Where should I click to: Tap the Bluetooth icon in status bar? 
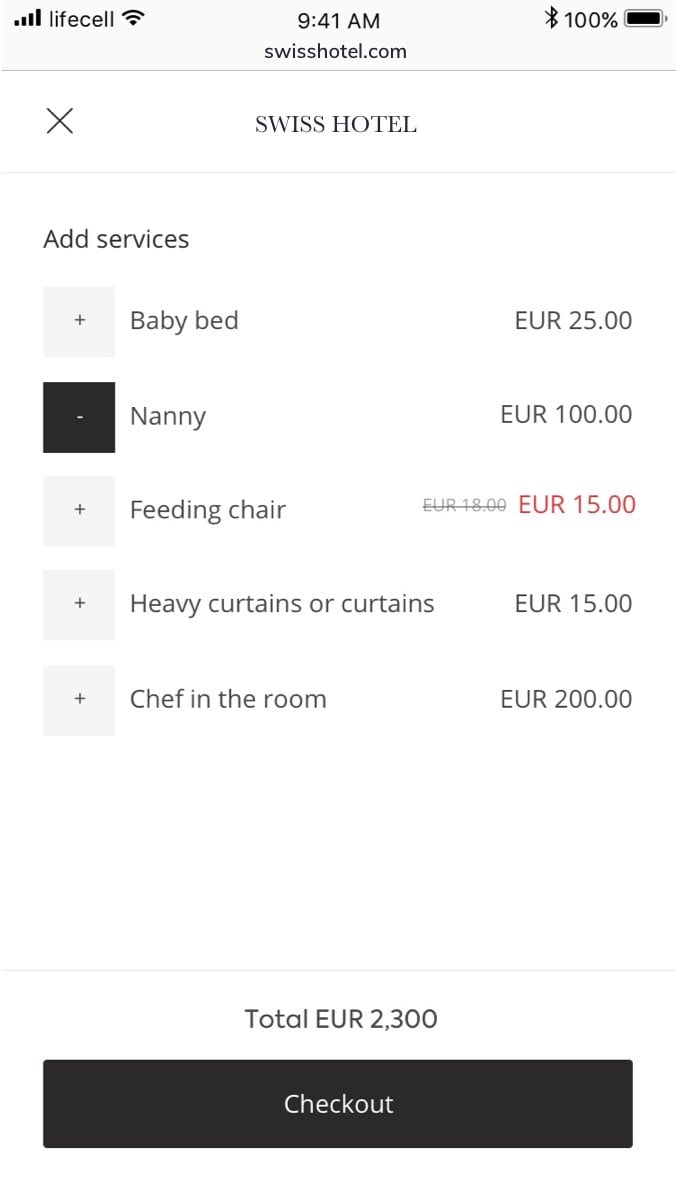[x=551, y=18]
